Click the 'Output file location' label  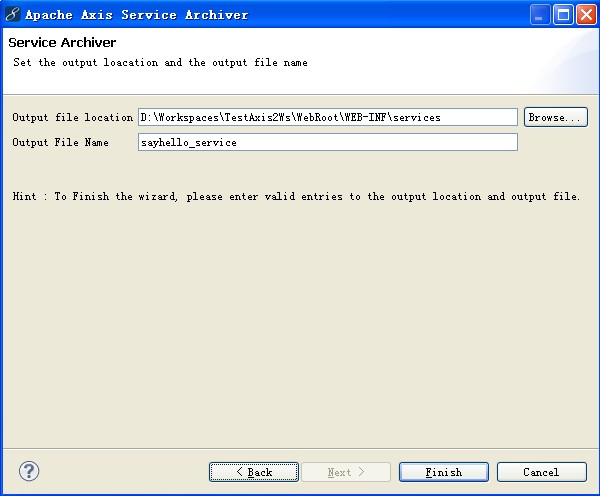(73, 117)
